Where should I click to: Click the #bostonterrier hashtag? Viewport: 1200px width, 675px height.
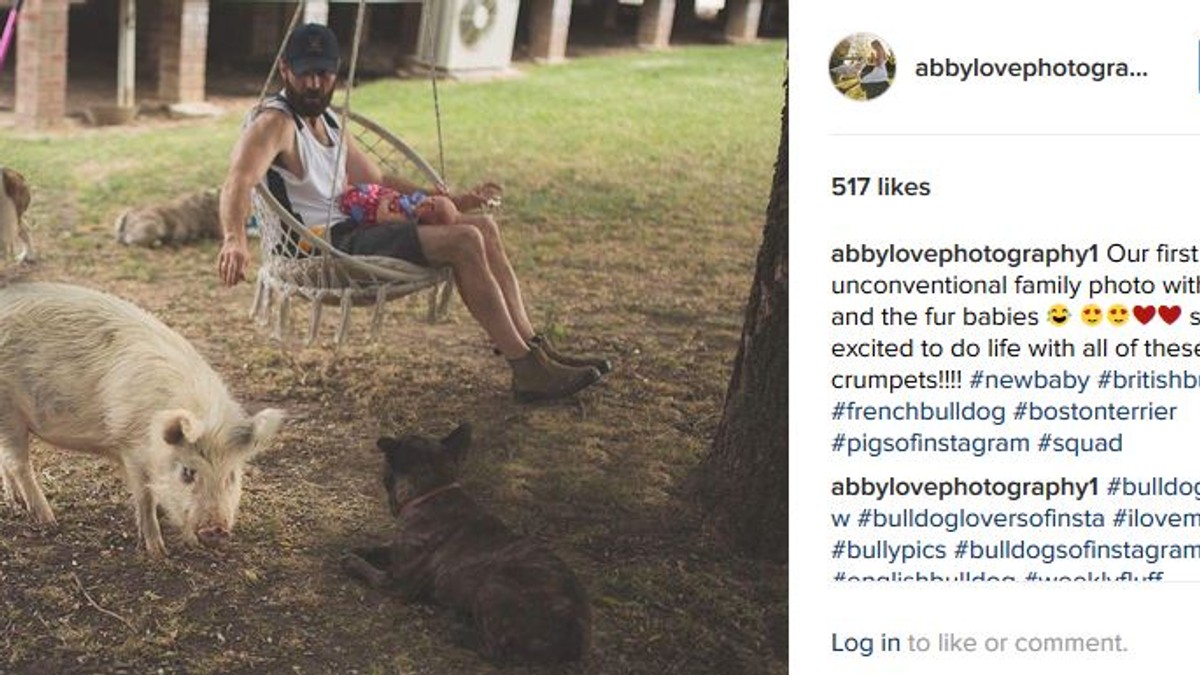coord(1095,411)
